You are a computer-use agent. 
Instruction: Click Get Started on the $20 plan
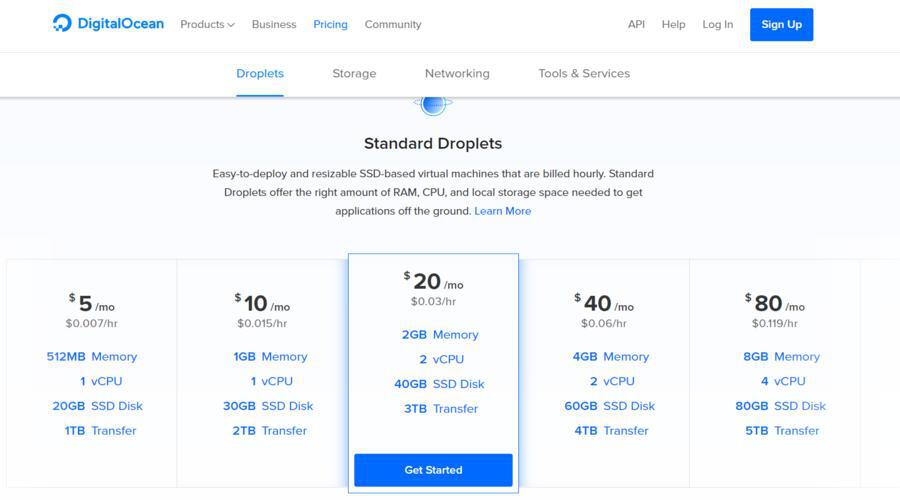click(x=433, y=470)
